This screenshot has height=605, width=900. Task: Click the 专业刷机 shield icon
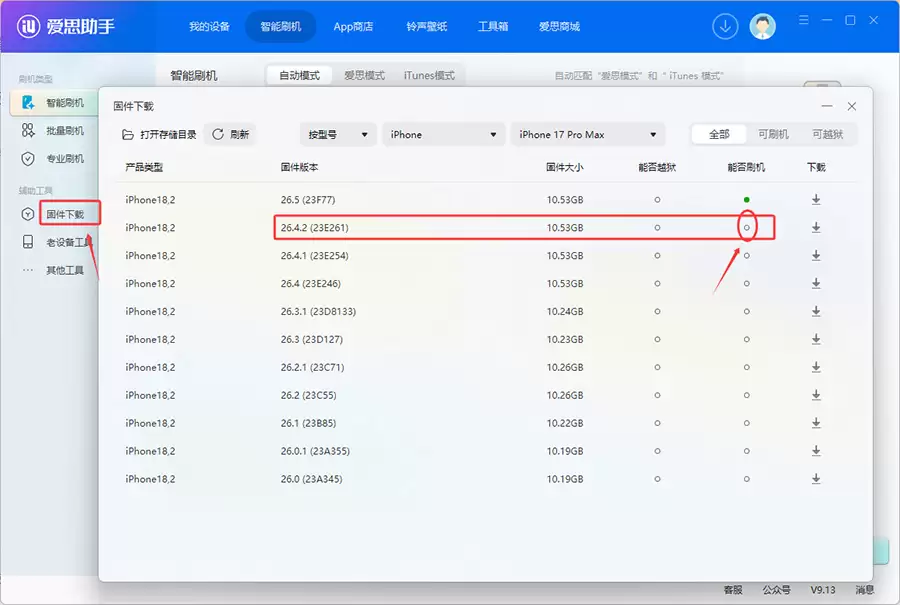pos(28,159)
